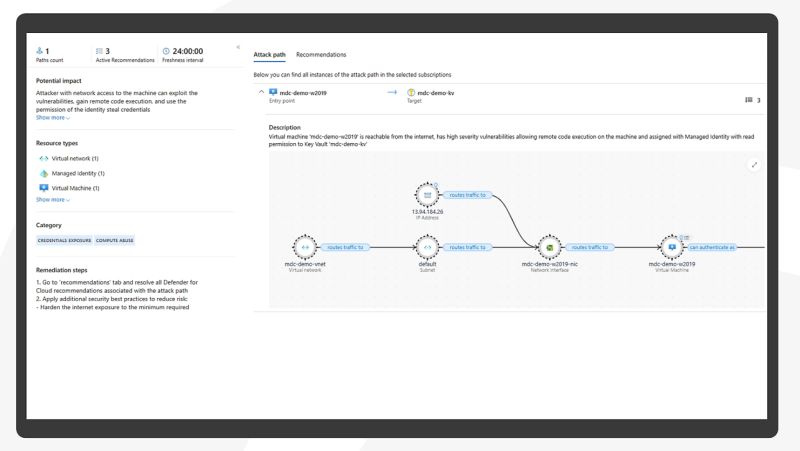Click routes traffic to label after vnet

pos(345,247)
